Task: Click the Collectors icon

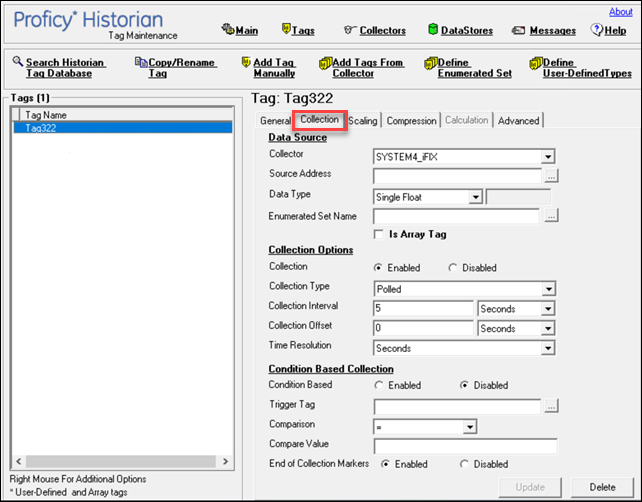Action: pyautogui.click(x=348, y=29)
